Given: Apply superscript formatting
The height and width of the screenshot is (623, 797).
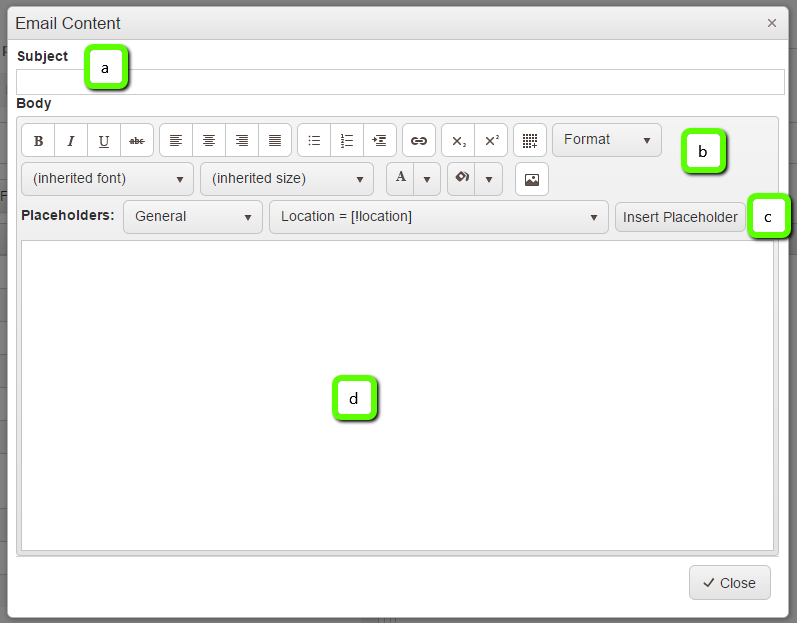Looking at the screenshot, I should tap(491, 141).
